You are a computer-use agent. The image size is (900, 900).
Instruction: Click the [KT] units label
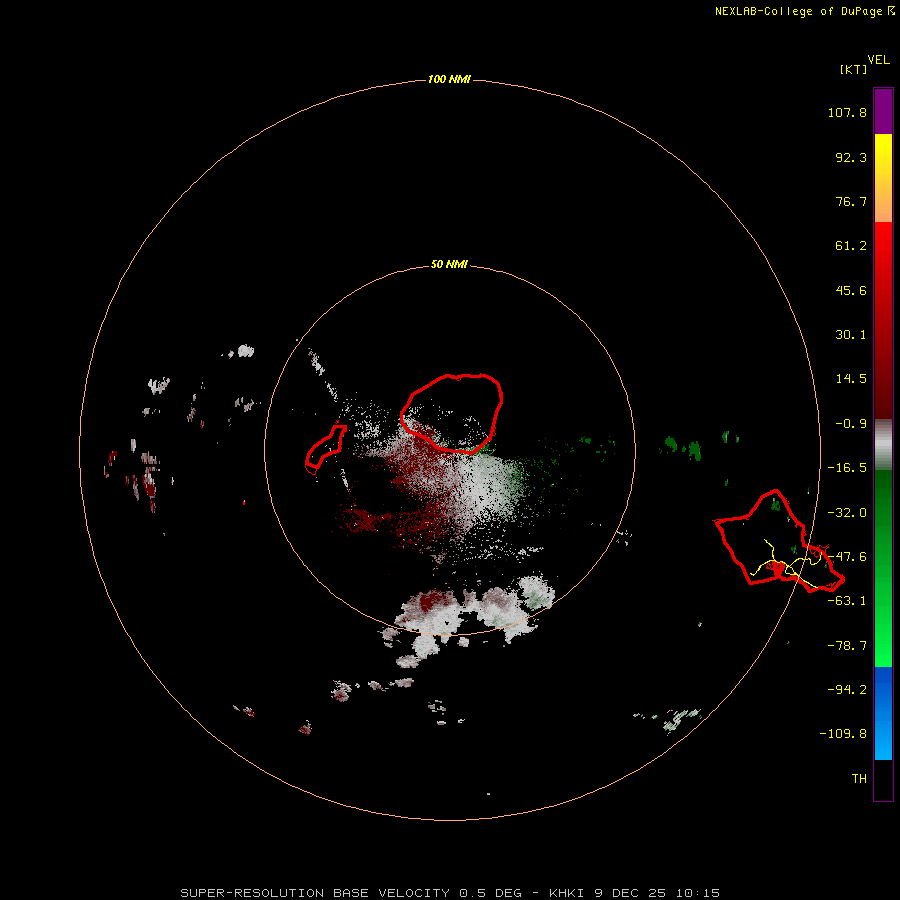(x=853, y=69)
